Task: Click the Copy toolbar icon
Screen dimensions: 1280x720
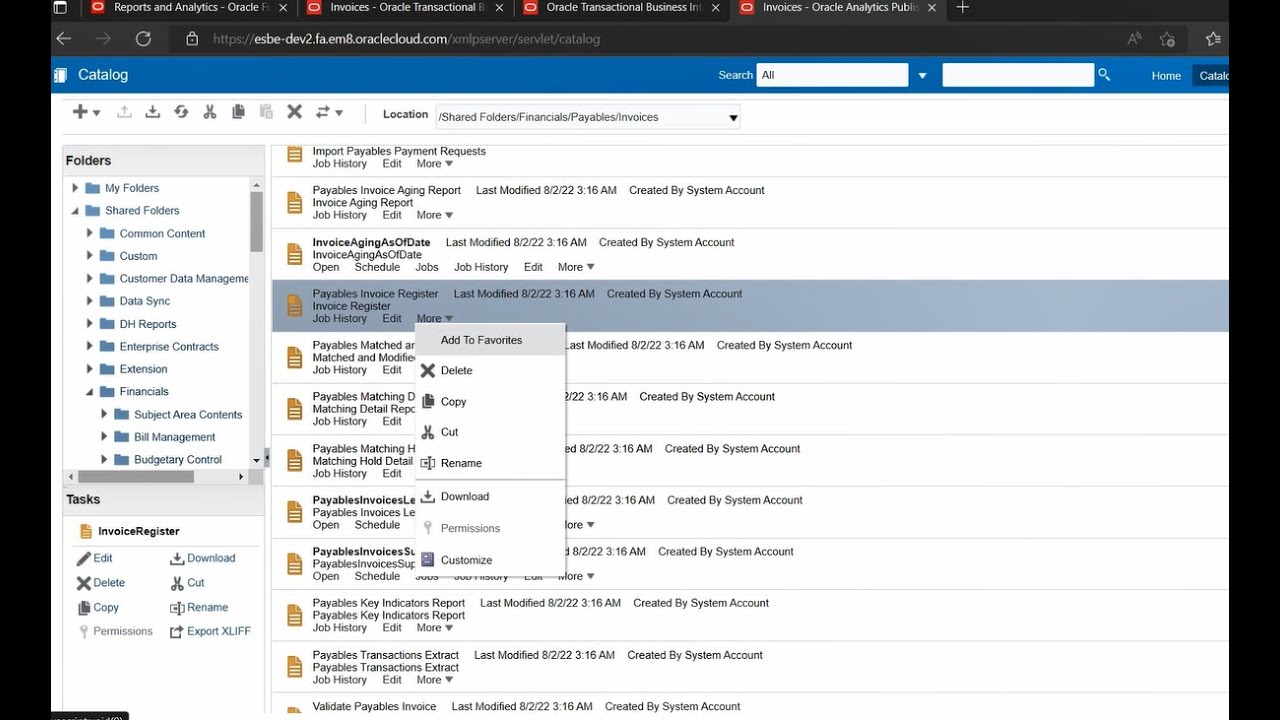Action: tap(238, 112)
